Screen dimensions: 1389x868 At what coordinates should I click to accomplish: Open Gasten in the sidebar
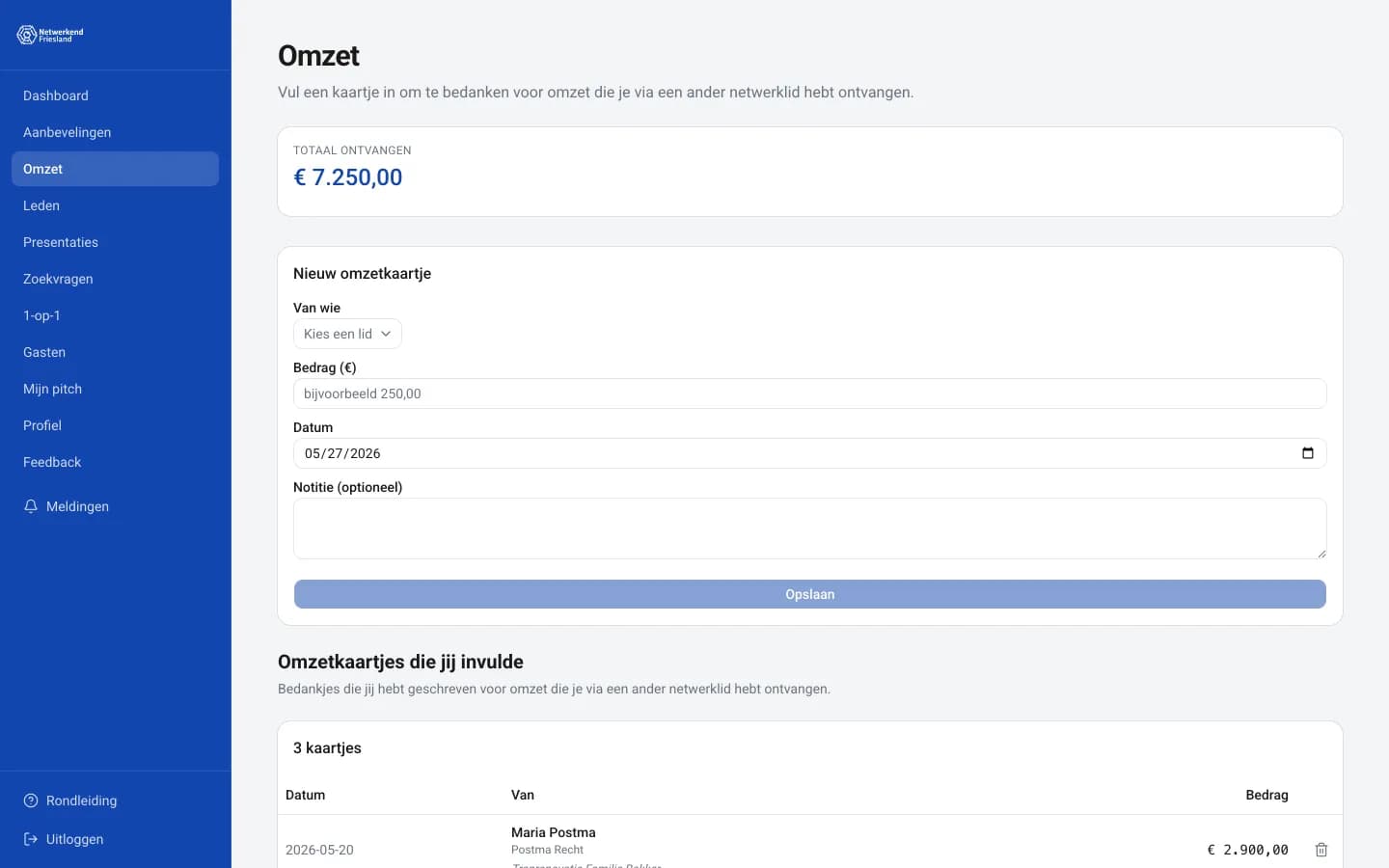115,352
